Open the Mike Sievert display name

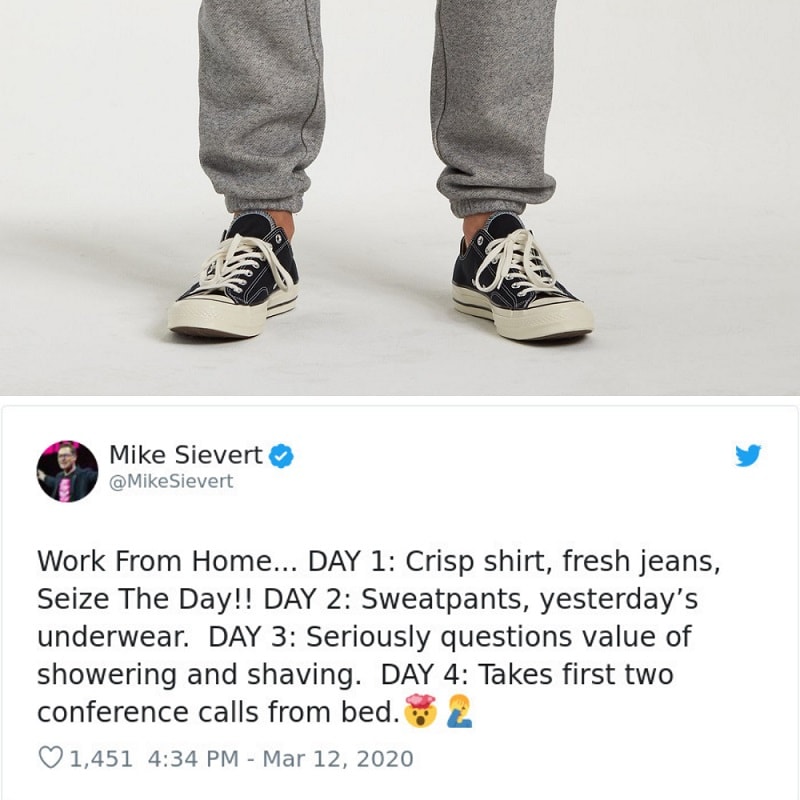186,455
